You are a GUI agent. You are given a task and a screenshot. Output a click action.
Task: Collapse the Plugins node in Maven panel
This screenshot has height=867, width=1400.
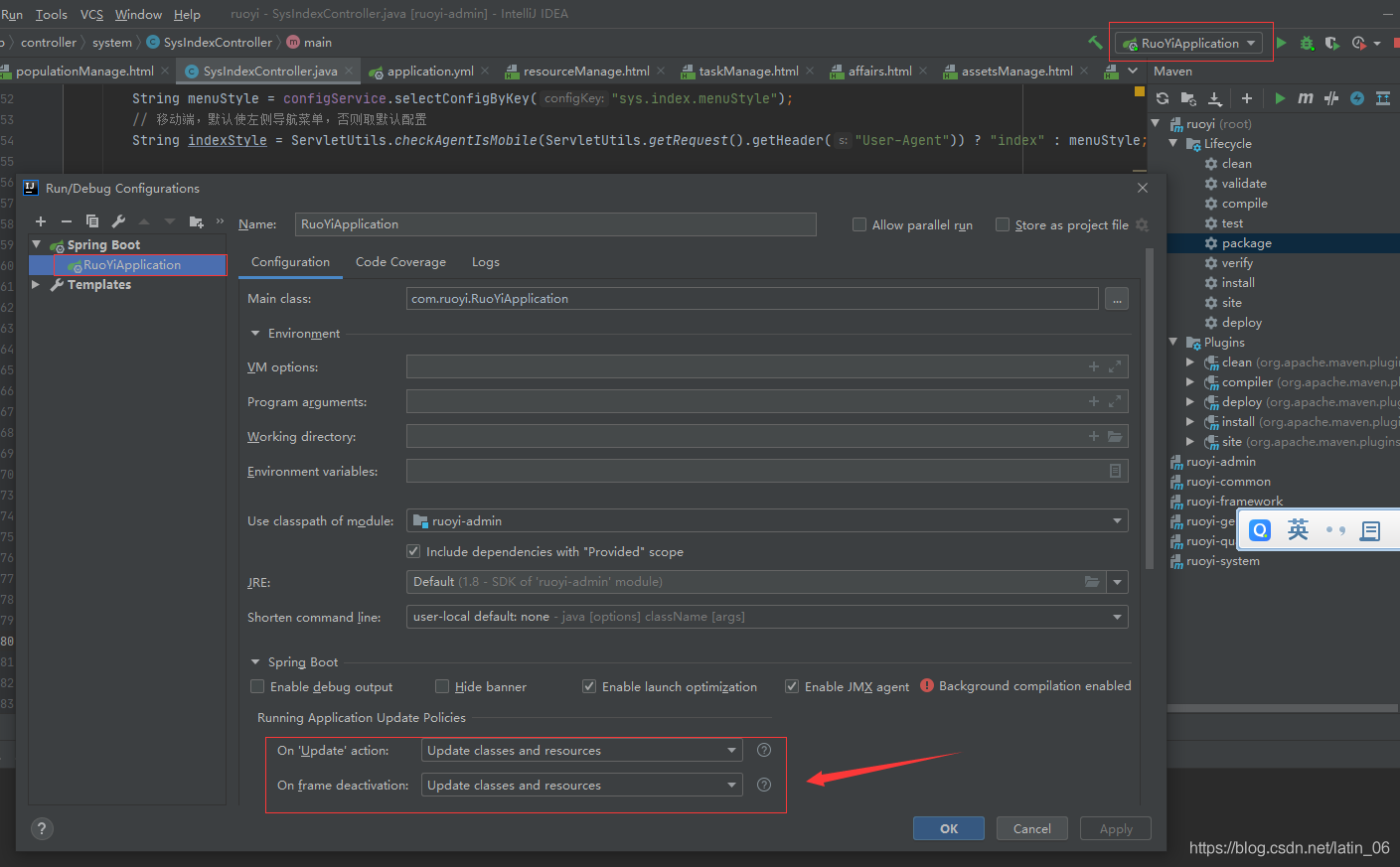(x=1174, y=342)
